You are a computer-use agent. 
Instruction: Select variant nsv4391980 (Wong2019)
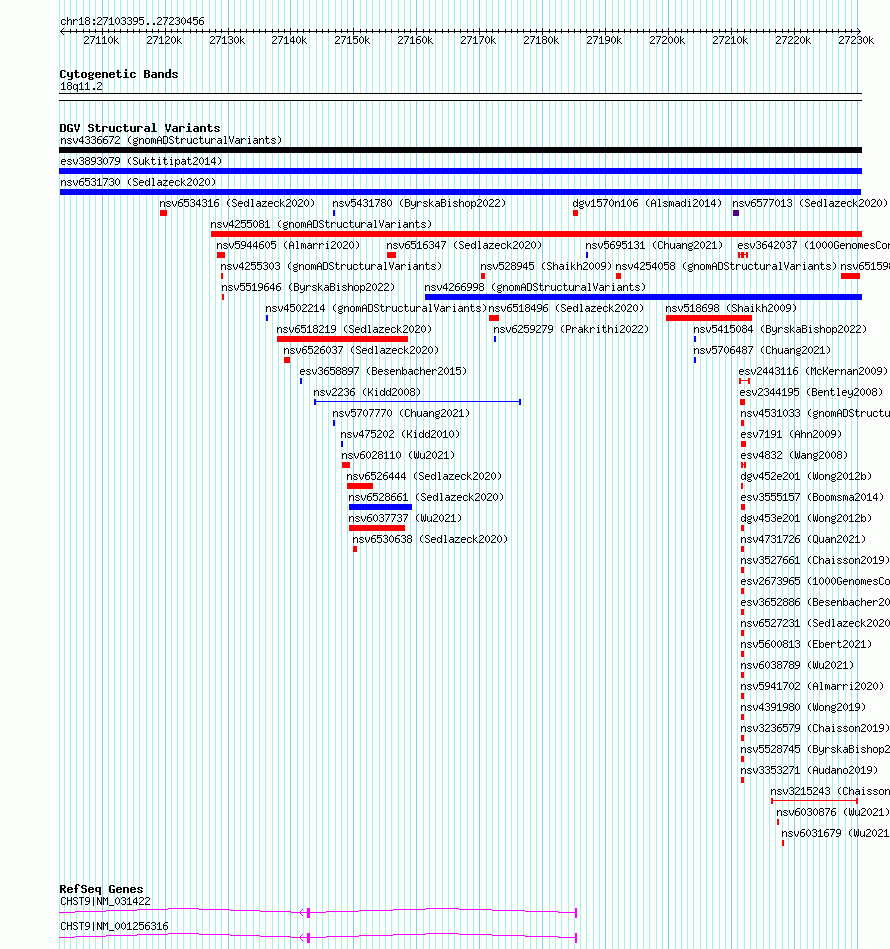pyautogui.click(x=803, y=708)
